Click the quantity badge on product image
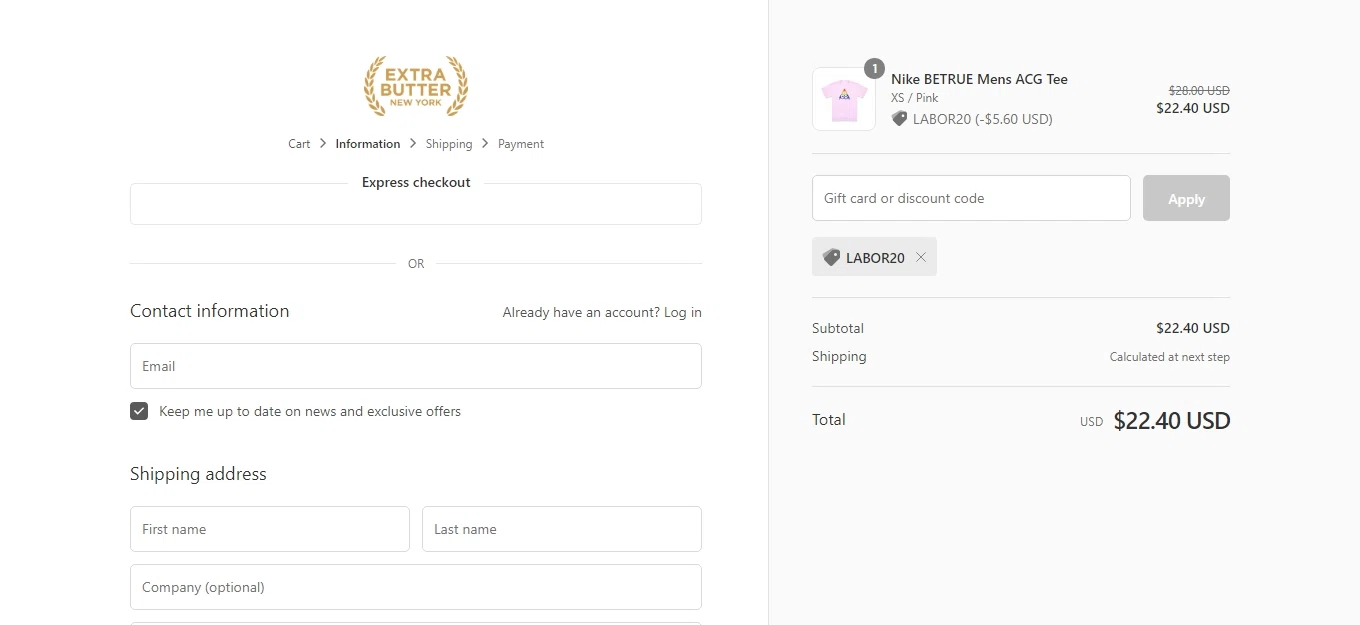Viewport: 1360px width, 625px height. [x=874, y=69]
